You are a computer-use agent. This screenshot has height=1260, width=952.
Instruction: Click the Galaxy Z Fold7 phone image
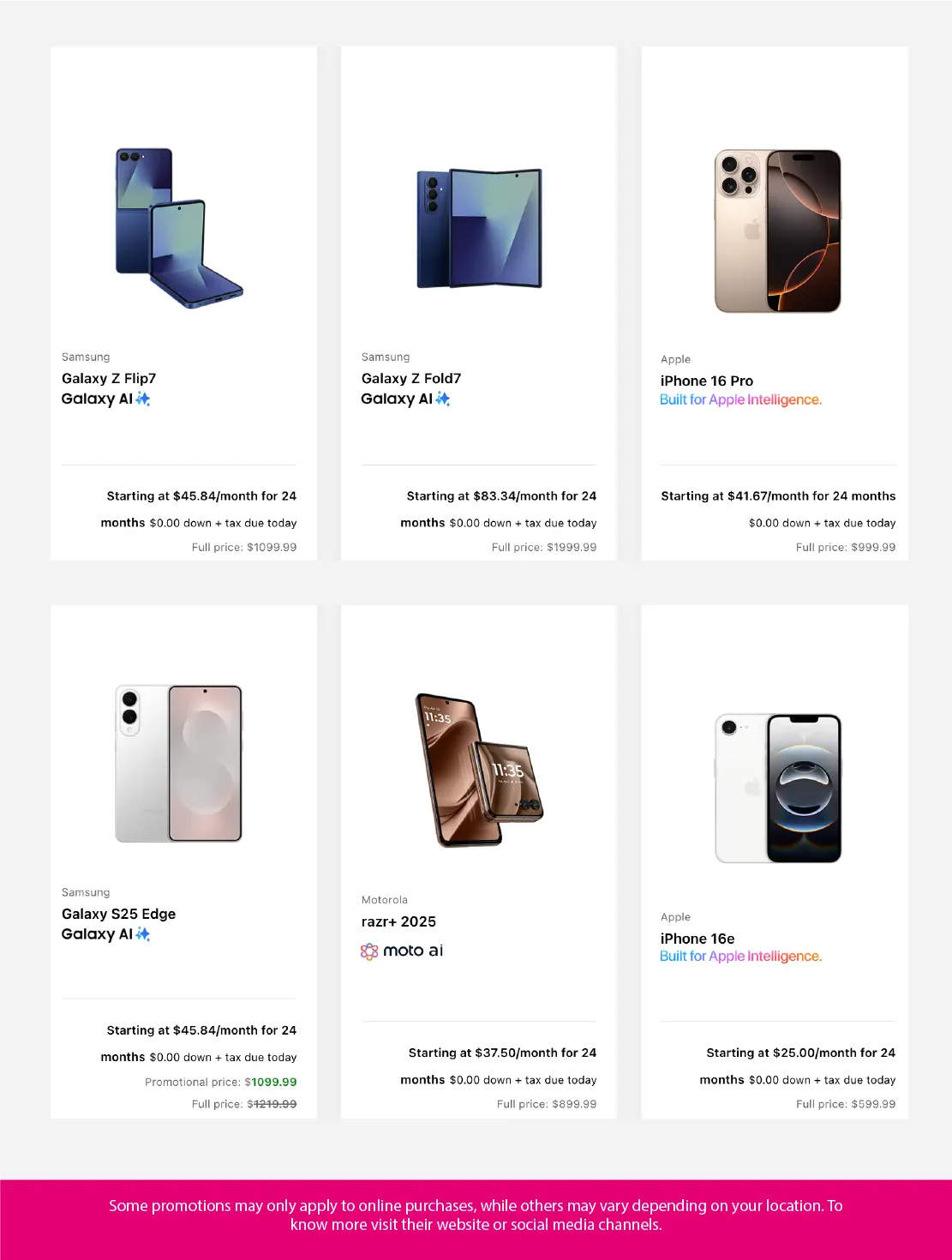tap(479, 228)
